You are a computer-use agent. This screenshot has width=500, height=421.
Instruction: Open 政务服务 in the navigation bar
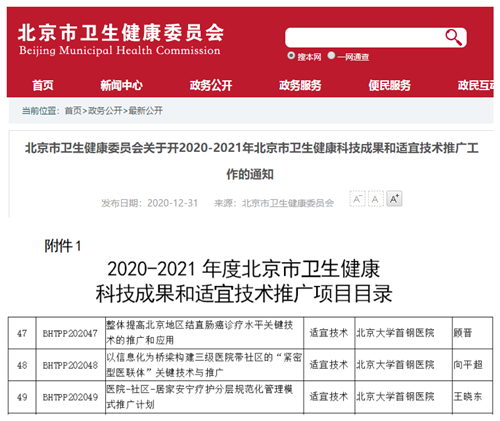click(x=300, y=85)
